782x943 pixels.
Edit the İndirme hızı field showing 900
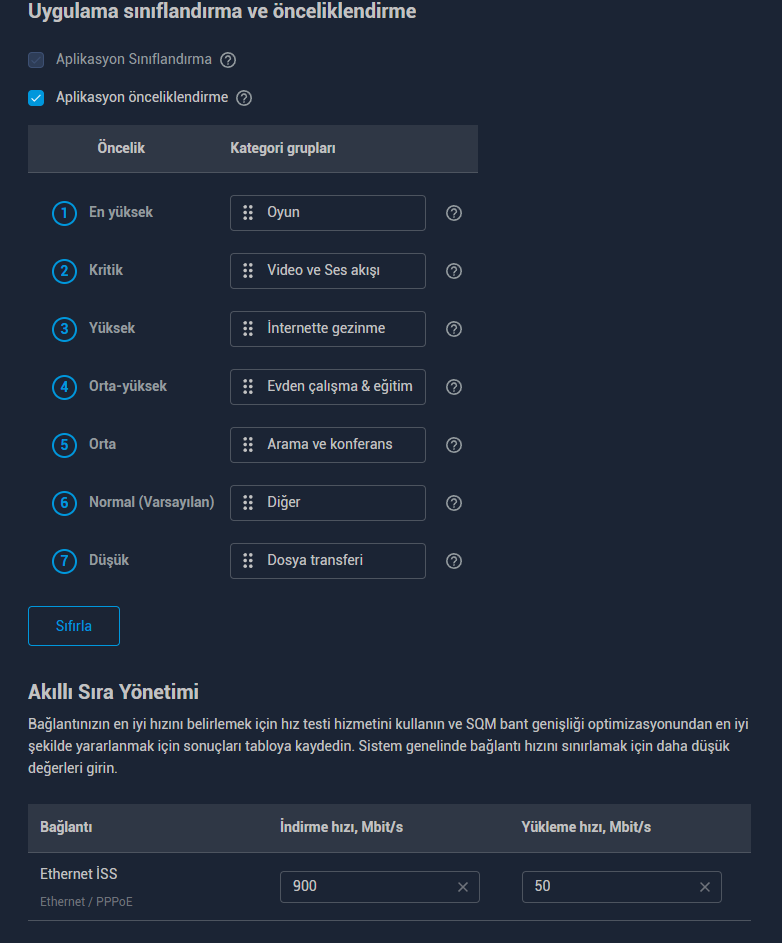380,887
